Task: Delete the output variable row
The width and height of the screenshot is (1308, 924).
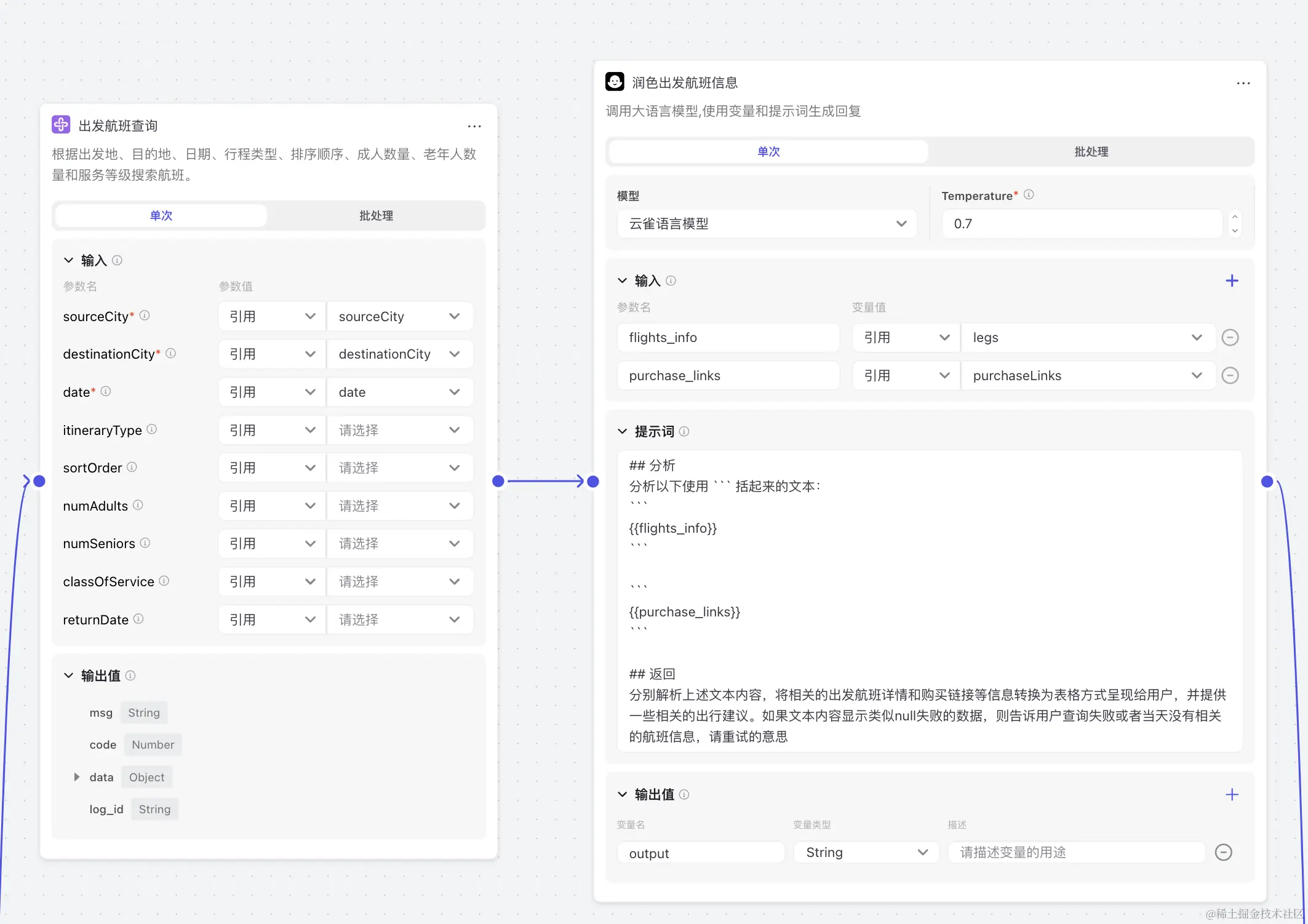Action: pyautogui.click(x=1223, y=853)
